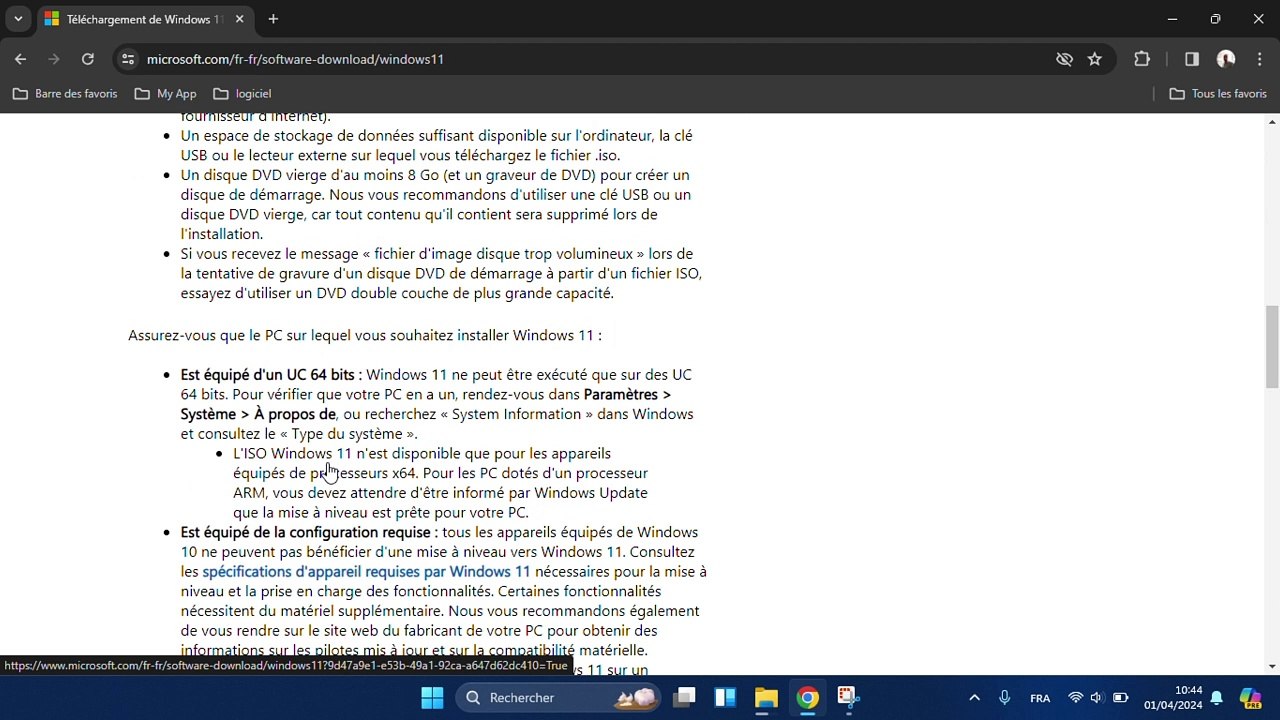Follow the spécifications d'appareil requises par Windows 11 link
This screenshot has height=720, width=1280.
[366, 572]
